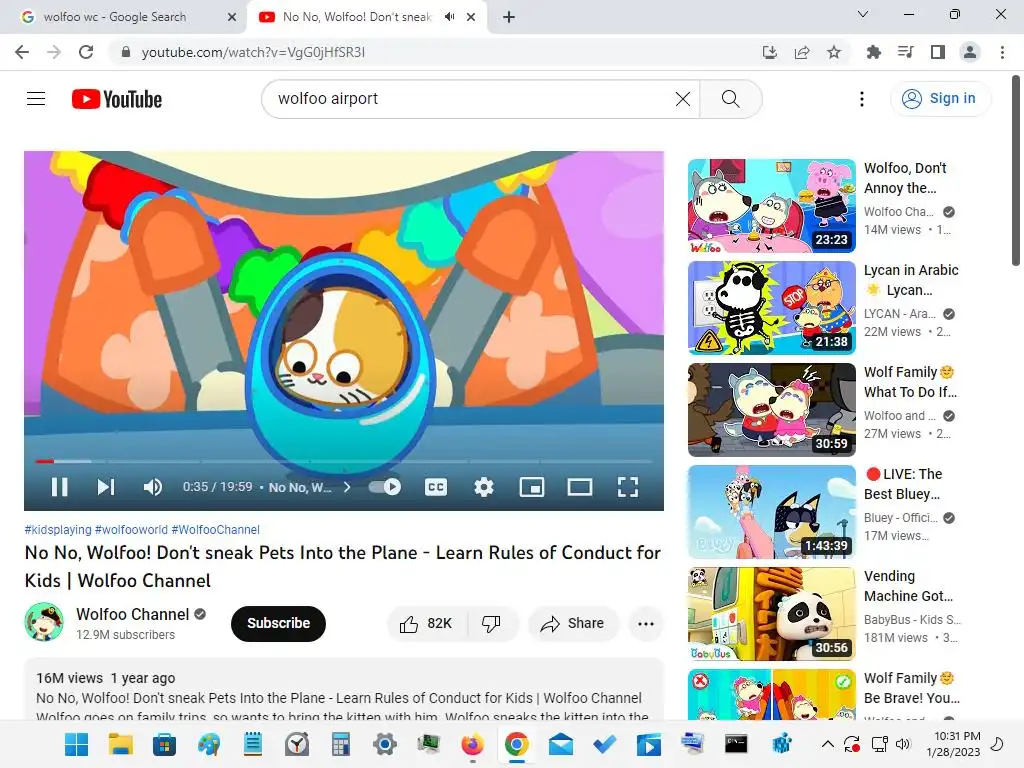Screen dimensions: 1024x768
Task: Open taskbar volume control
Action: (903, 744)
